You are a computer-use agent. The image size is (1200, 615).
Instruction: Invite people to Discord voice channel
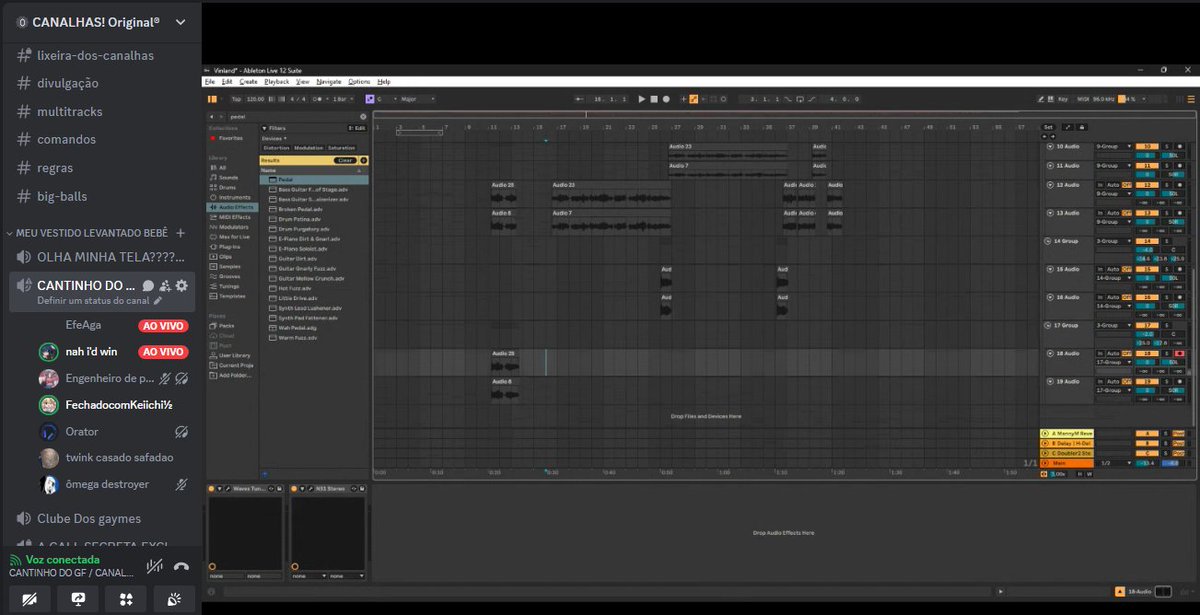tap(165, 285)
